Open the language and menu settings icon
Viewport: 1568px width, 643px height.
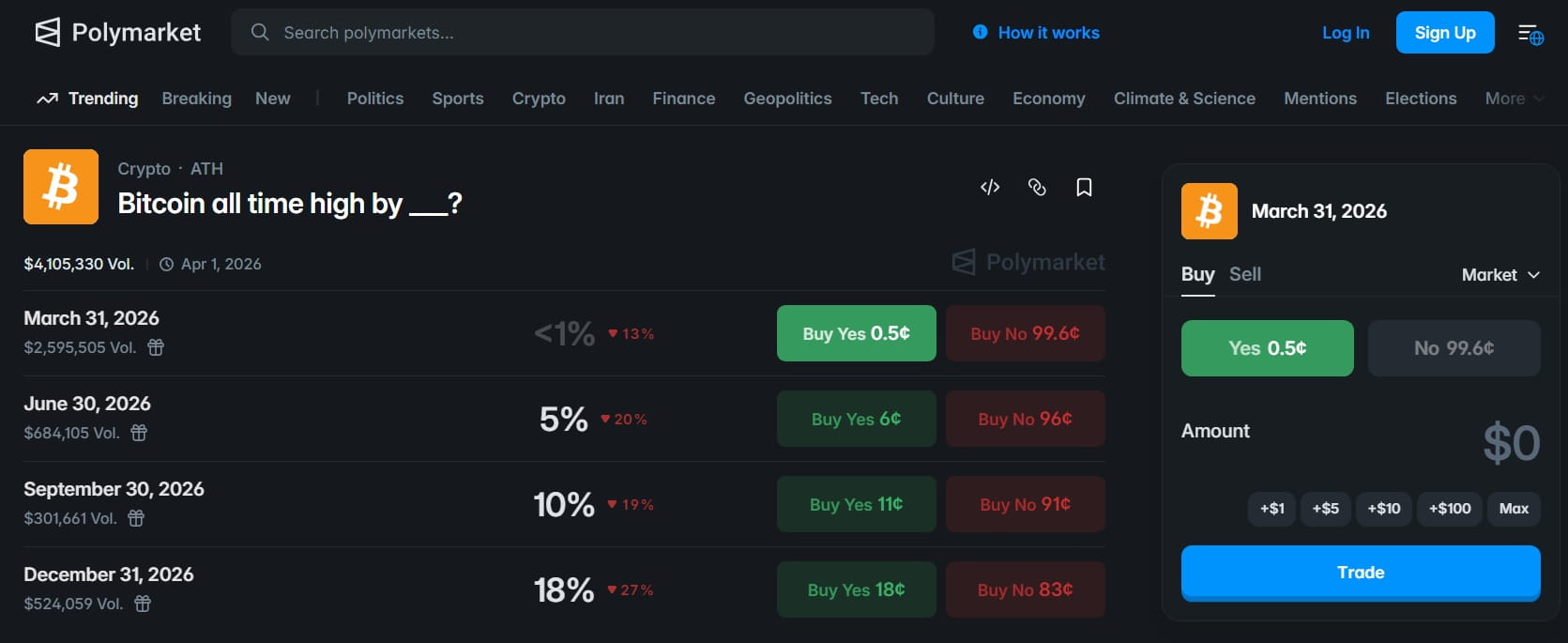click(x=1530, y=34)
